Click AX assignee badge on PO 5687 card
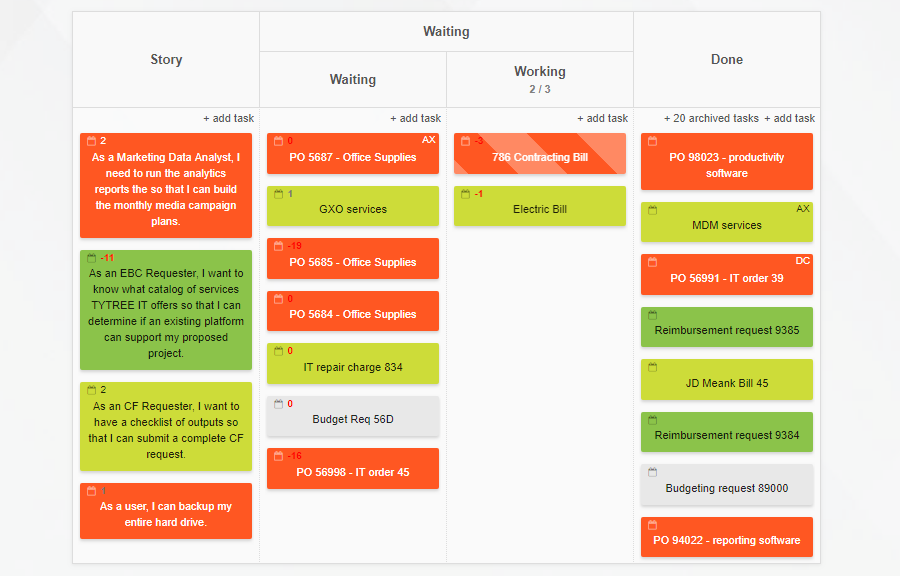The height and width of the screenshot is (576, 900). tap(429, 140)
